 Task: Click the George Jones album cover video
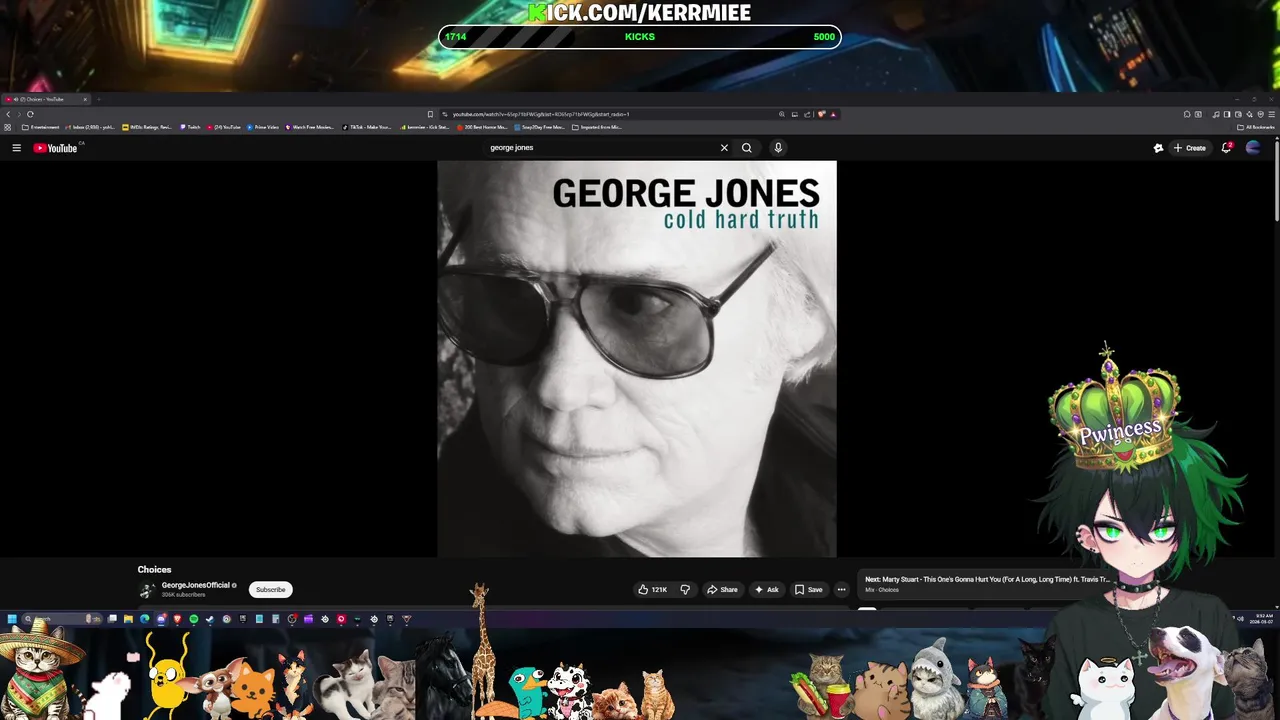[x=637, y=359]
